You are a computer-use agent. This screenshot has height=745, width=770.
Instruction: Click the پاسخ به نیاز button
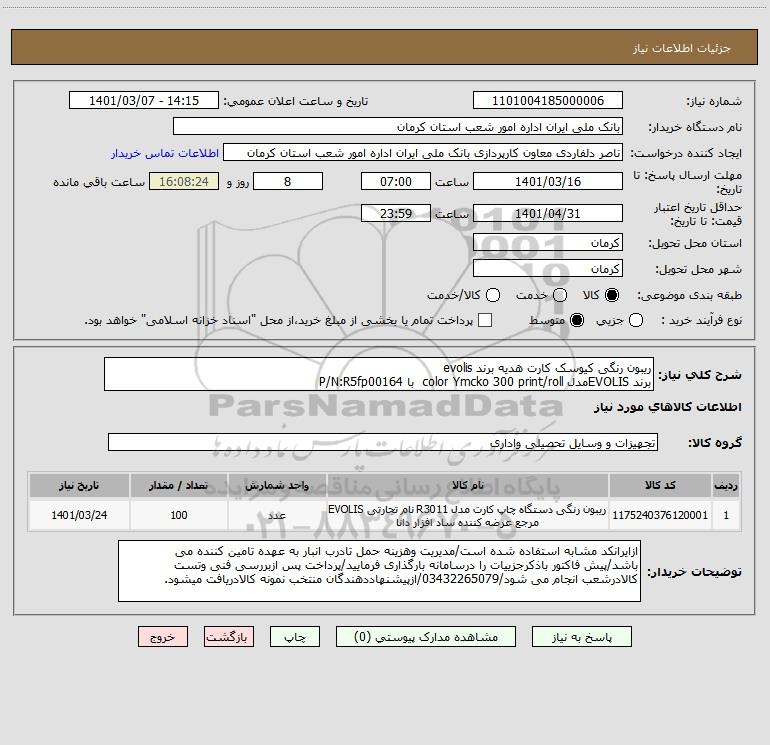pyautogui.click(x=582, y=637)
